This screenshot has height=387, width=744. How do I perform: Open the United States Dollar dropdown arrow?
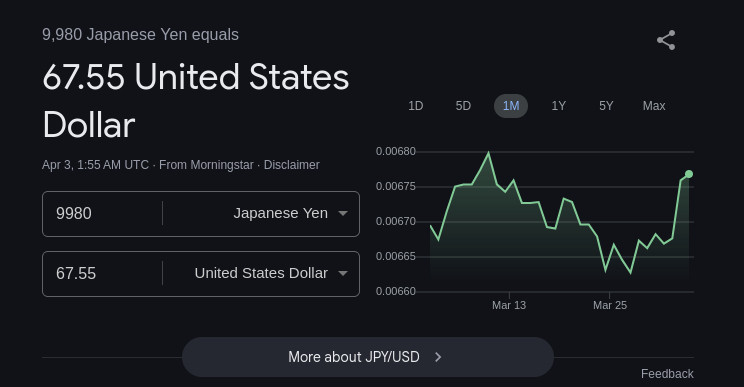click(343, 273)
